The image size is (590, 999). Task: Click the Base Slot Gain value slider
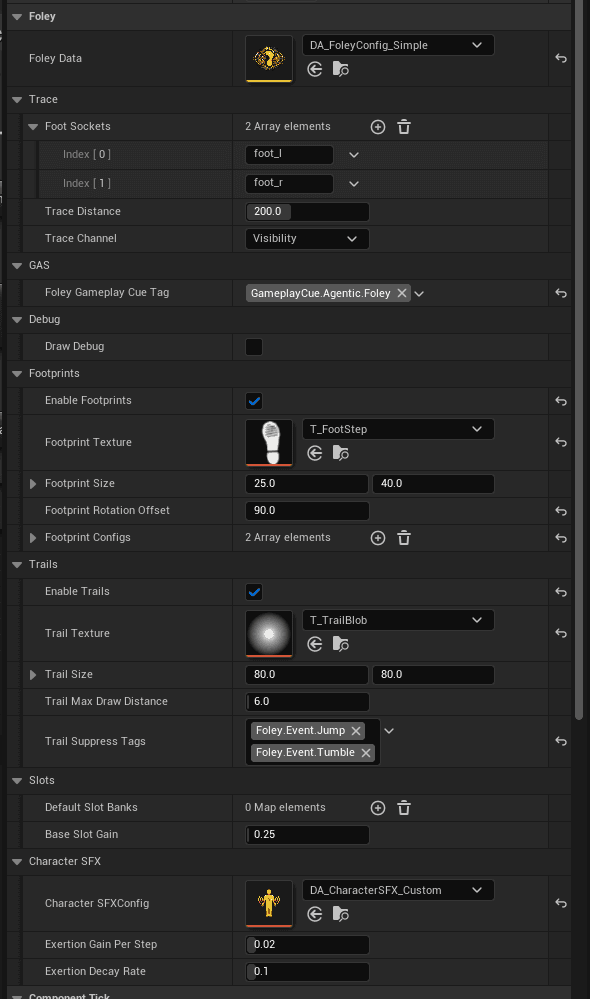click(x=307, y=835)
